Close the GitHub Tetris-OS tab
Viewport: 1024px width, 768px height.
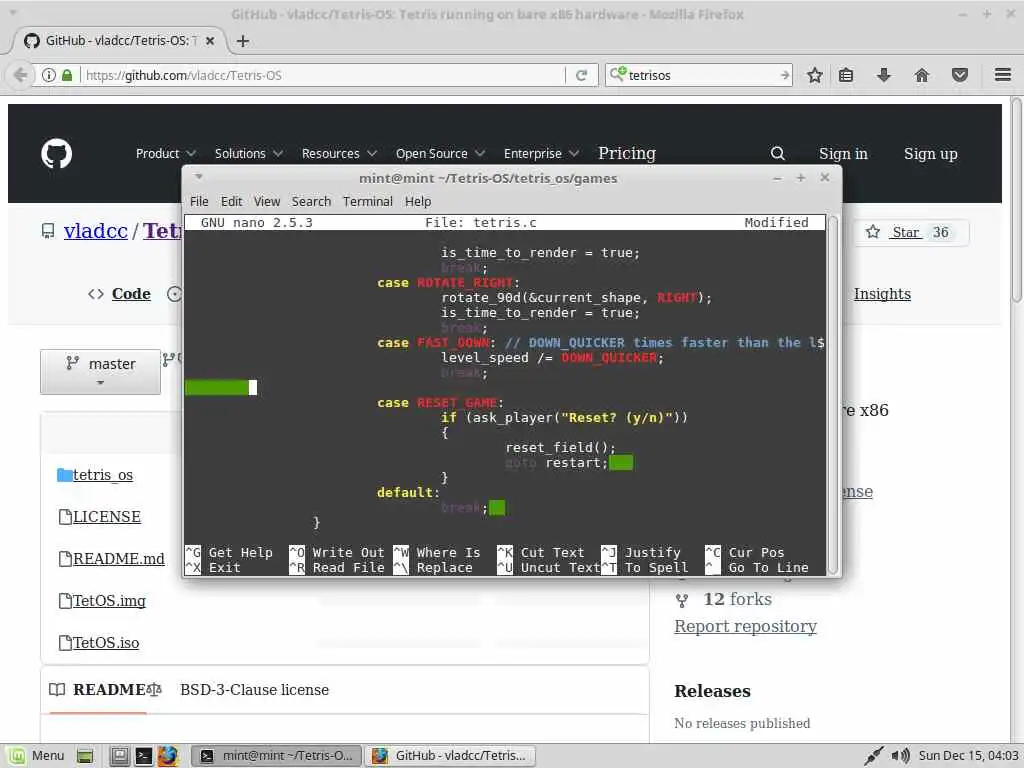210,40
